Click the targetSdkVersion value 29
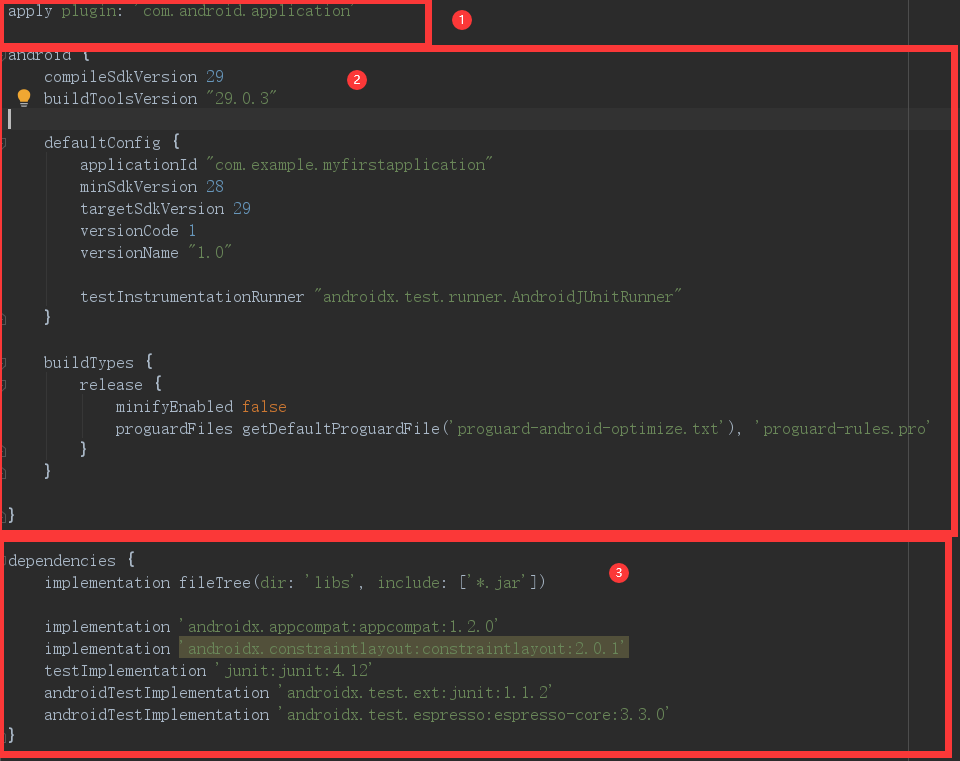960x761 pixels. click(242, 209)
